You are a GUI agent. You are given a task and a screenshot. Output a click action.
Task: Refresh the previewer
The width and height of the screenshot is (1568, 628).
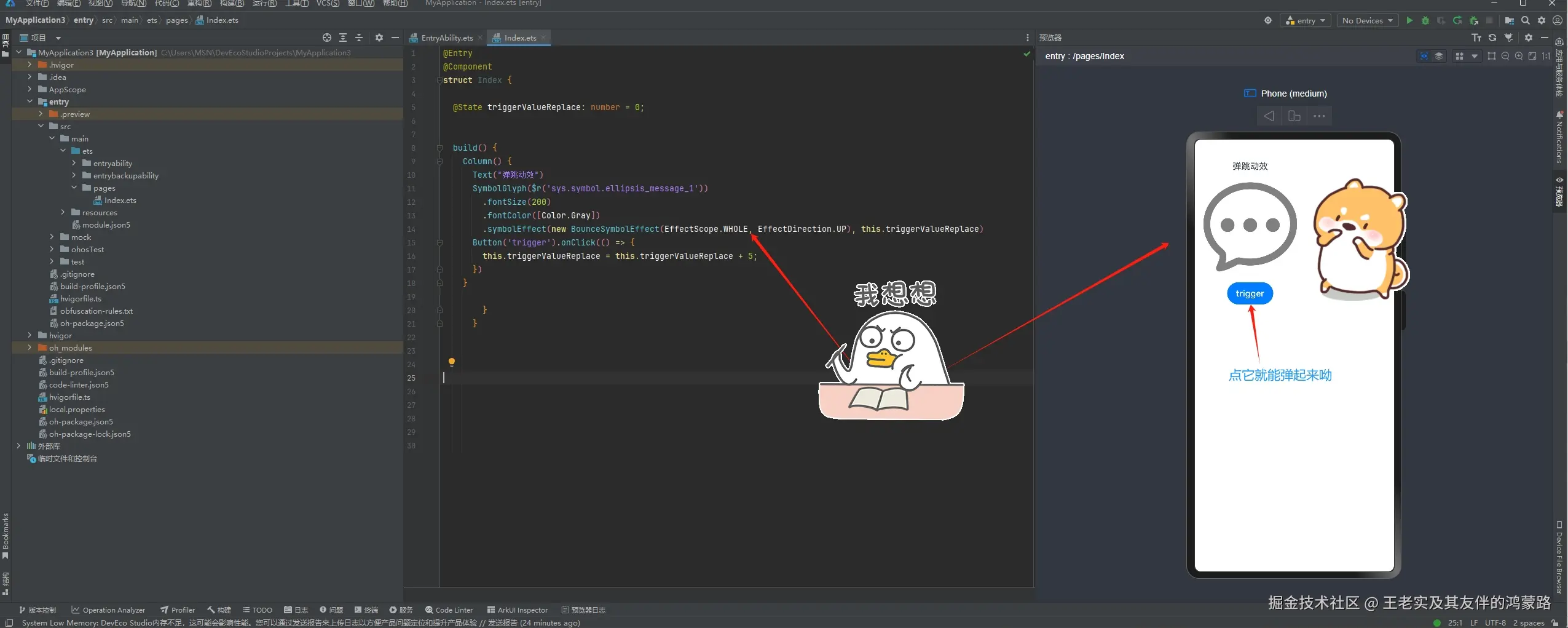[x=1492, y=38]
